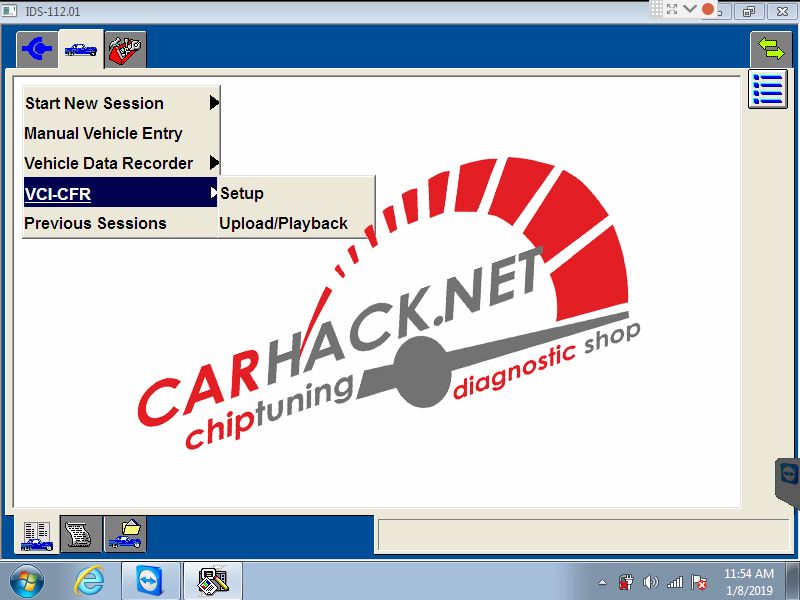Select the vehicle specification bottom tab
The image size is (800, 600).
(x=37, y=535)
